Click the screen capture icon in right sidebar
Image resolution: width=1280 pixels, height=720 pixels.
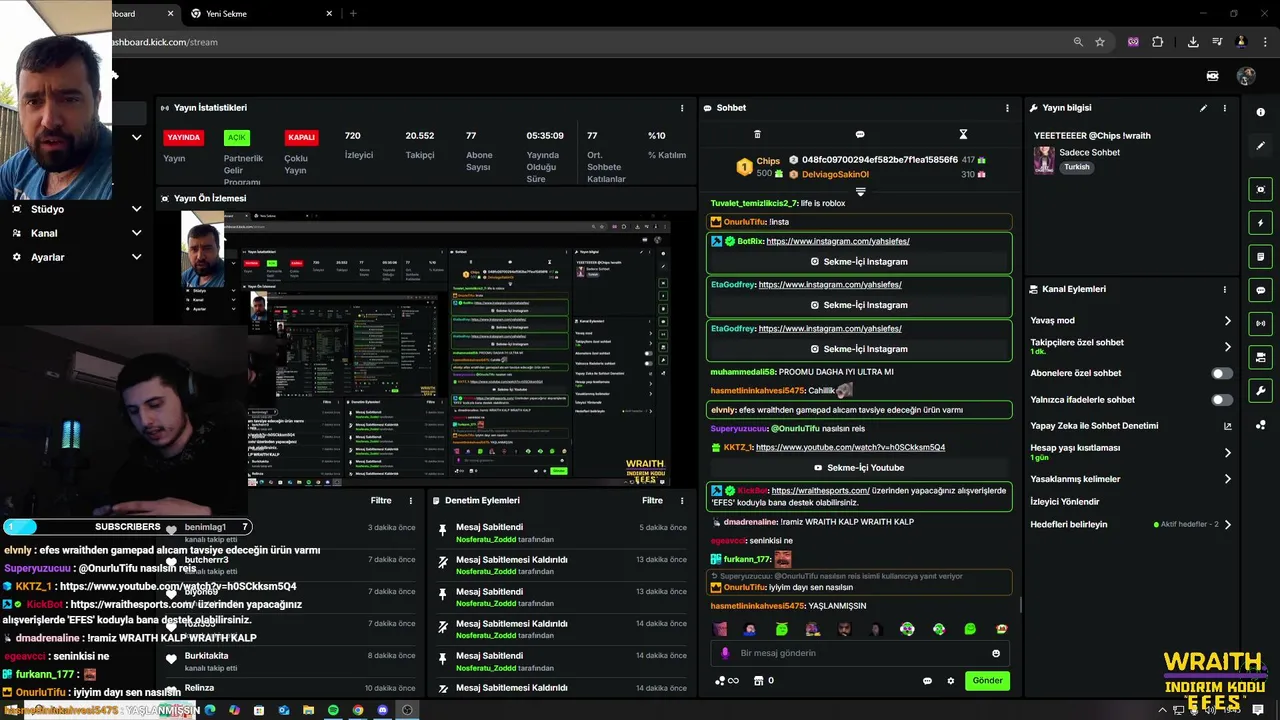(1261, 189)
